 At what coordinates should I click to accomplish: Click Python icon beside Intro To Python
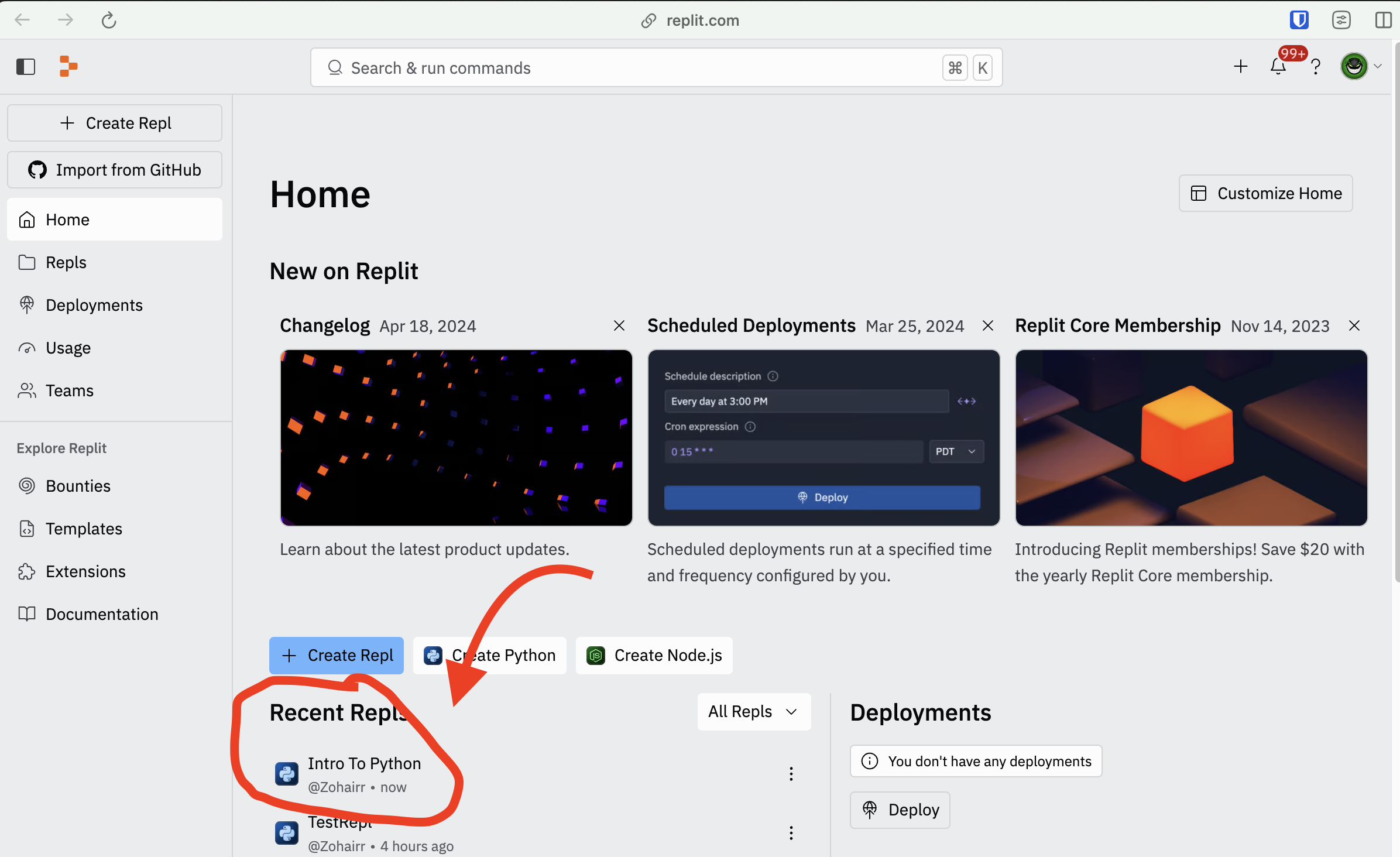point(287,774)
